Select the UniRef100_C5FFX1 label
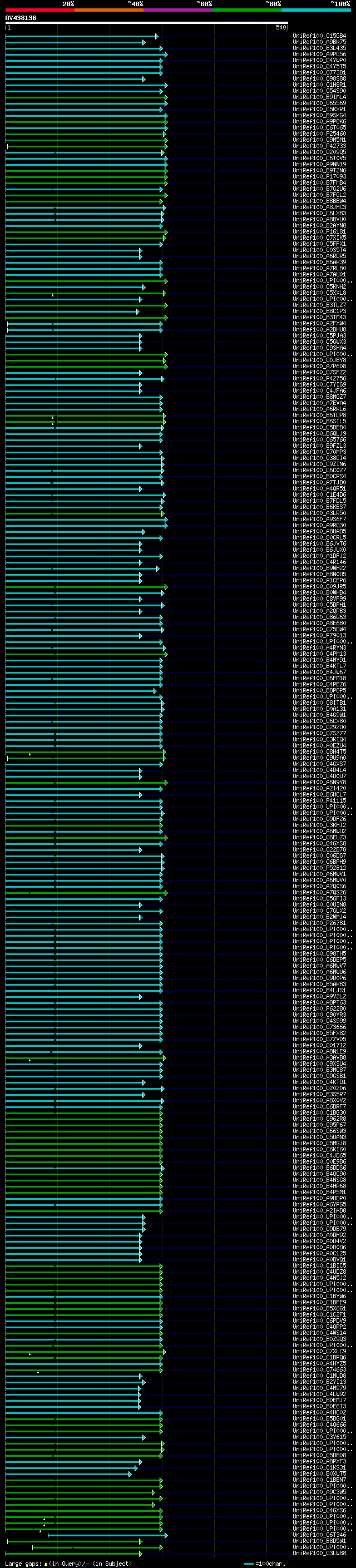The image size is (356, 1568). click(x=319, y=244)
